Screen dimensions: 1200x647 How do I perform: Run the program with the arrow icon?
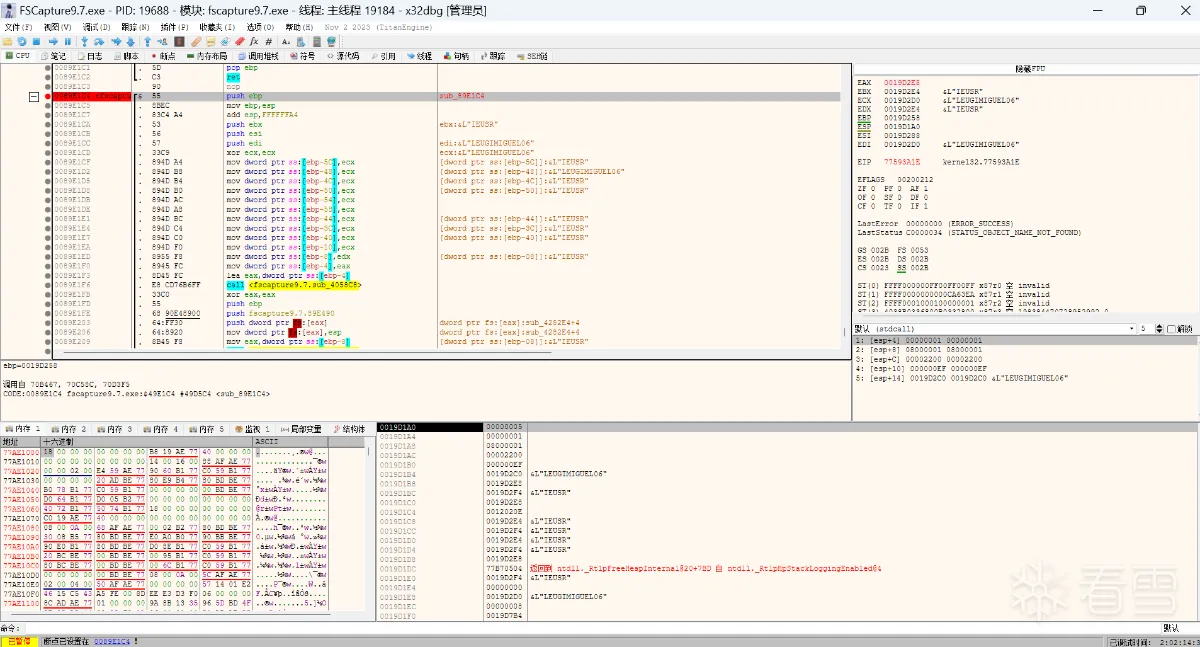pyautogui.click(x=53, y=42)
